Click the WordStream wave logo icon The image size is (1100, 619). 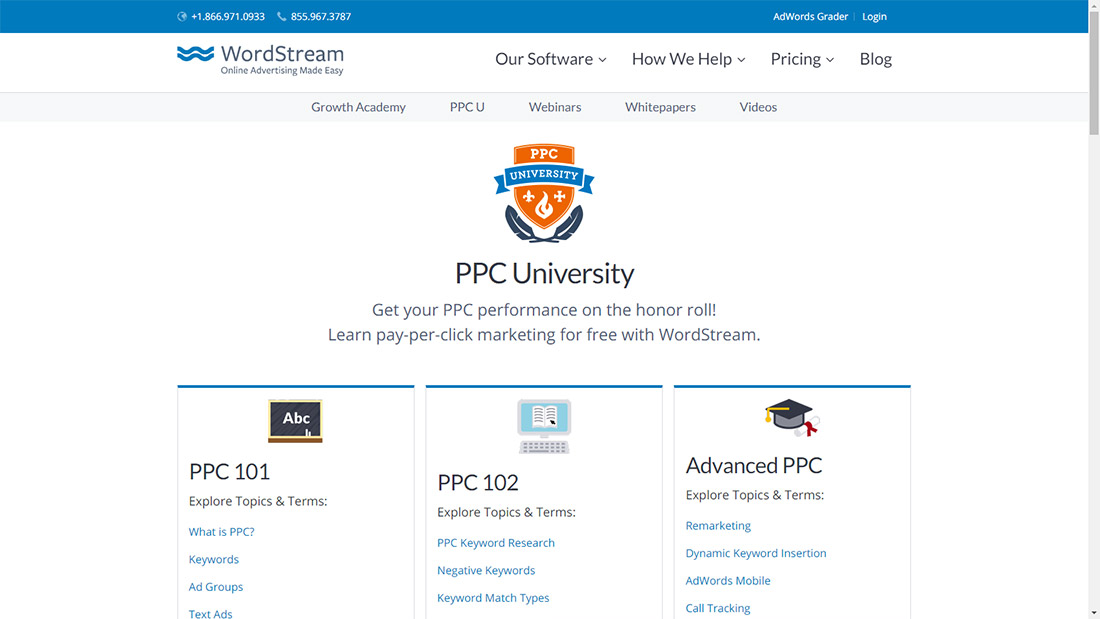click(x=195, y=54)
